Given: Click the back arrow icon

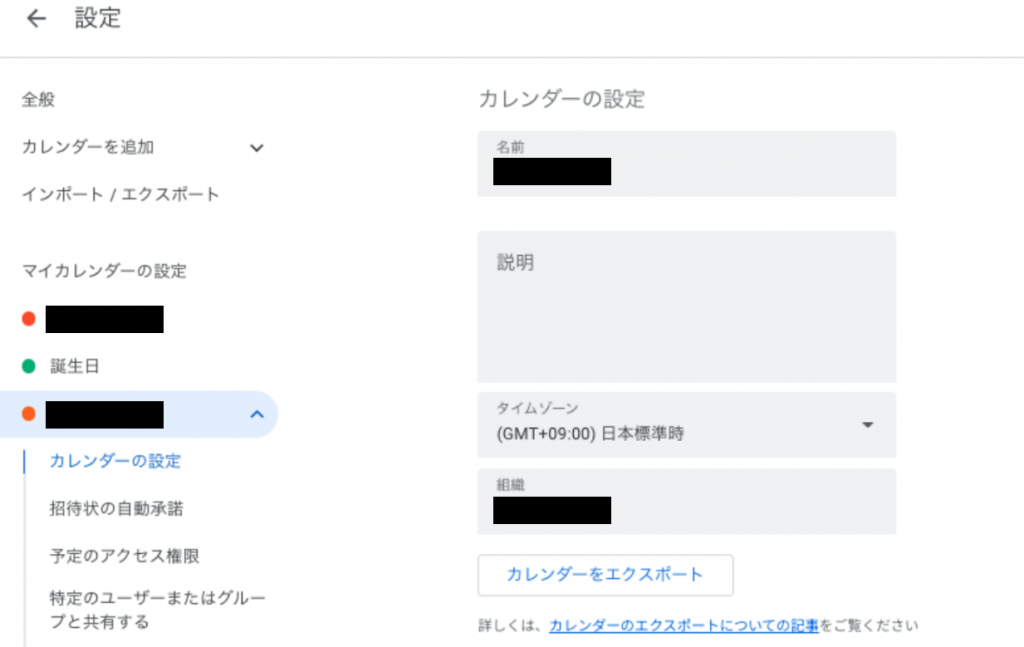Looking at the screenshot, I should click(x=36, y=19).
